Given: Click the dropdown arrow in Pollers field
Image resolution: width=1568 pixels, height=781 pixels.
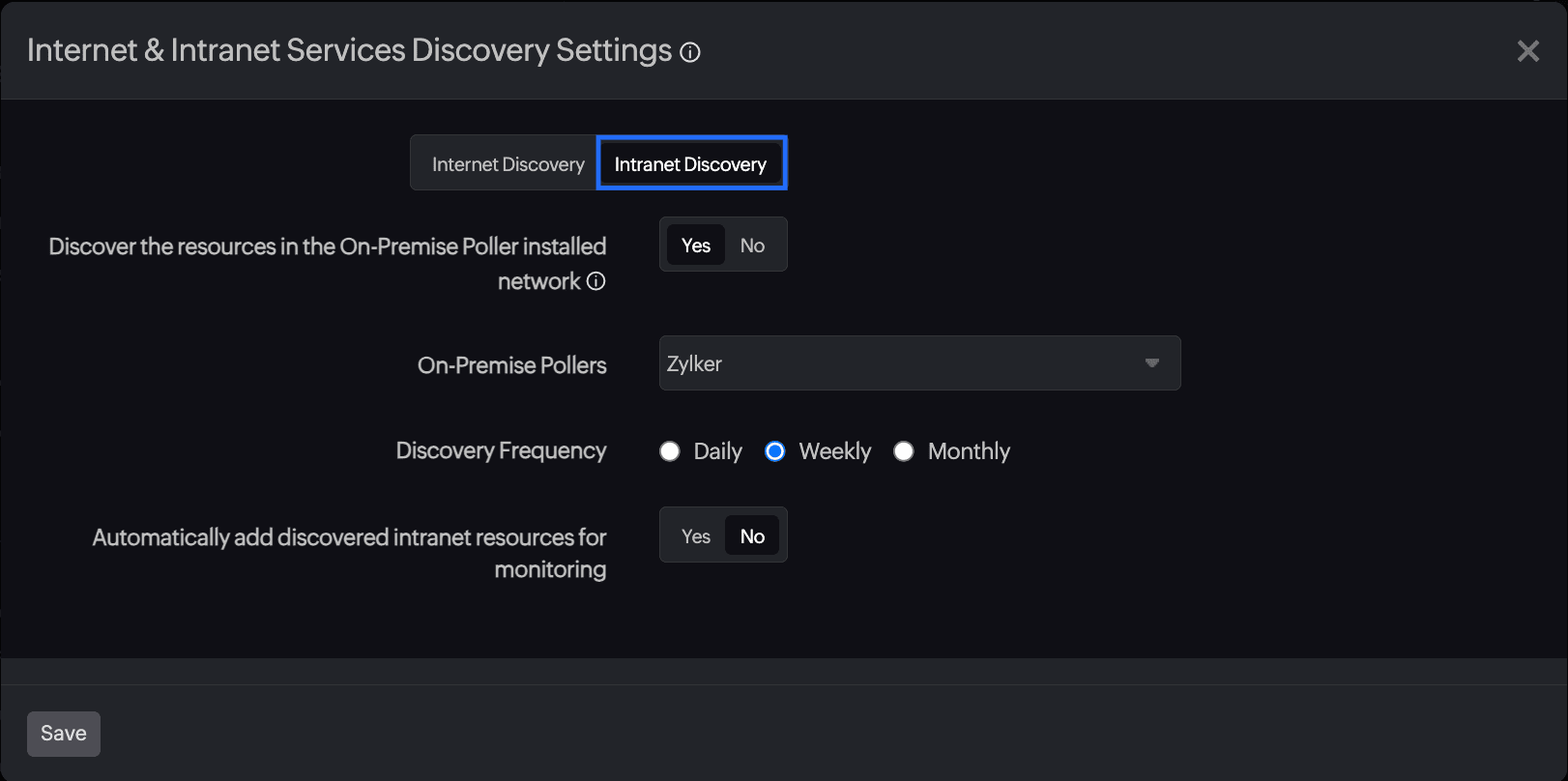Looking at the screenshot, I should pos(1151,363).
